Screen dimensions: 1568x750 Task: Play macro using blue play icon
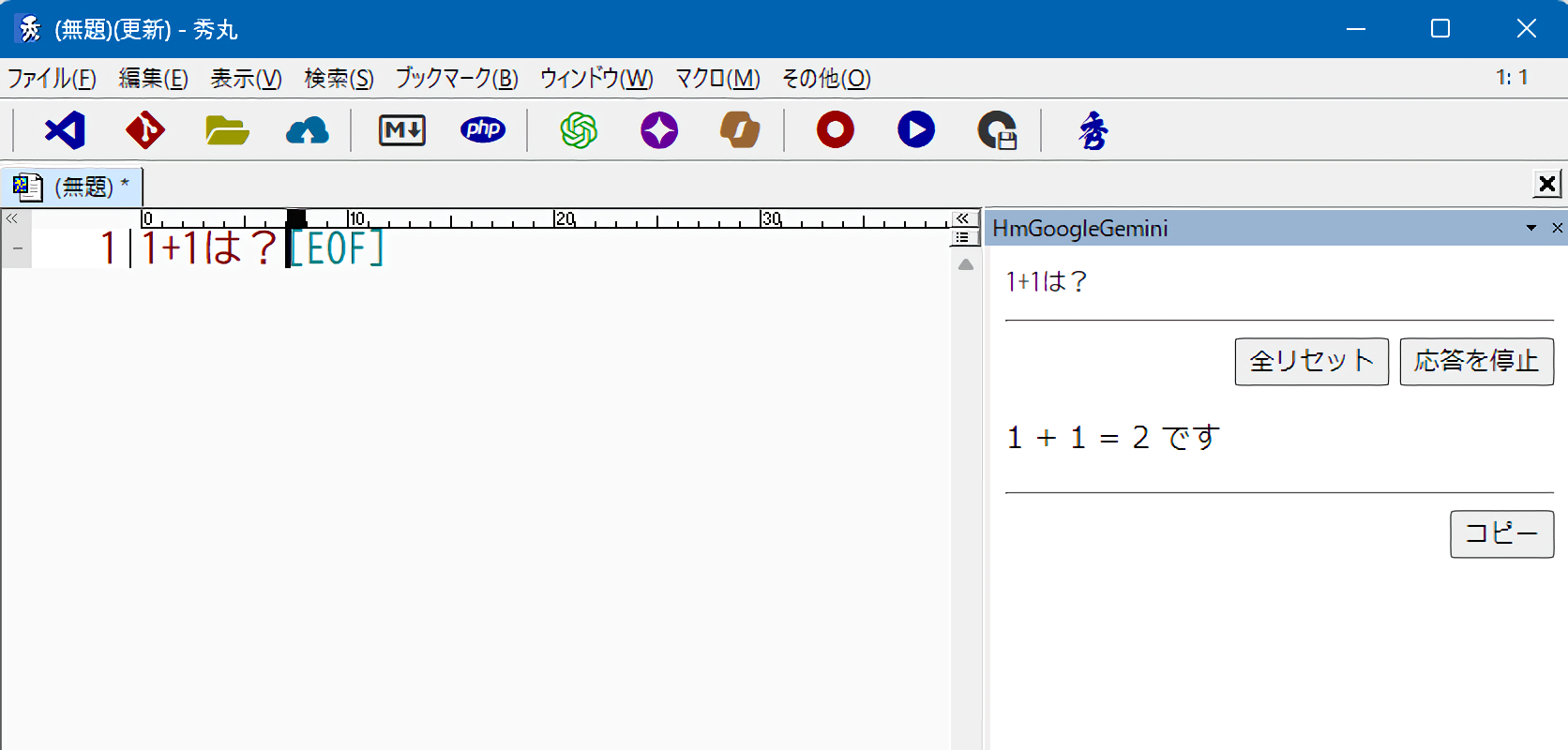[916, 130]
